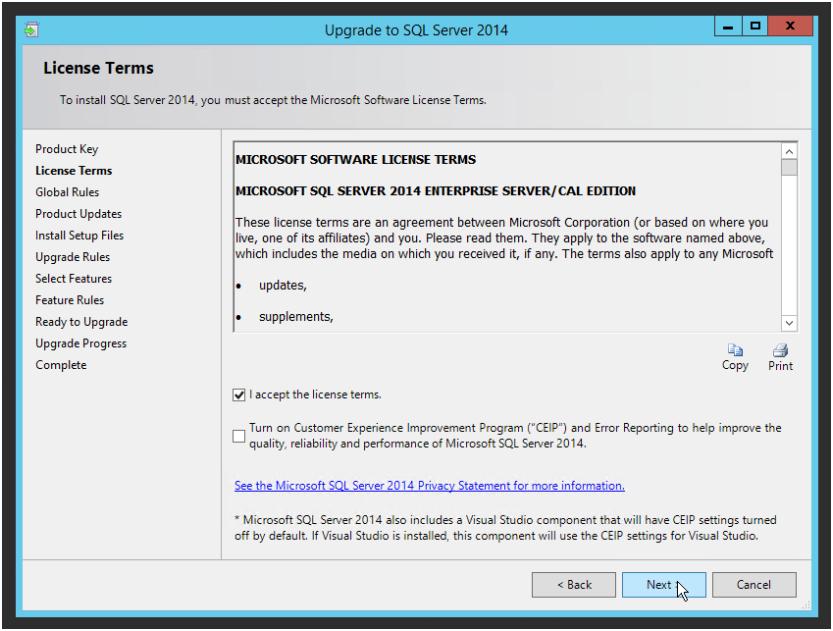Click the 'updates,' bullet in license text
833x631 pixels.
point(283,285)
